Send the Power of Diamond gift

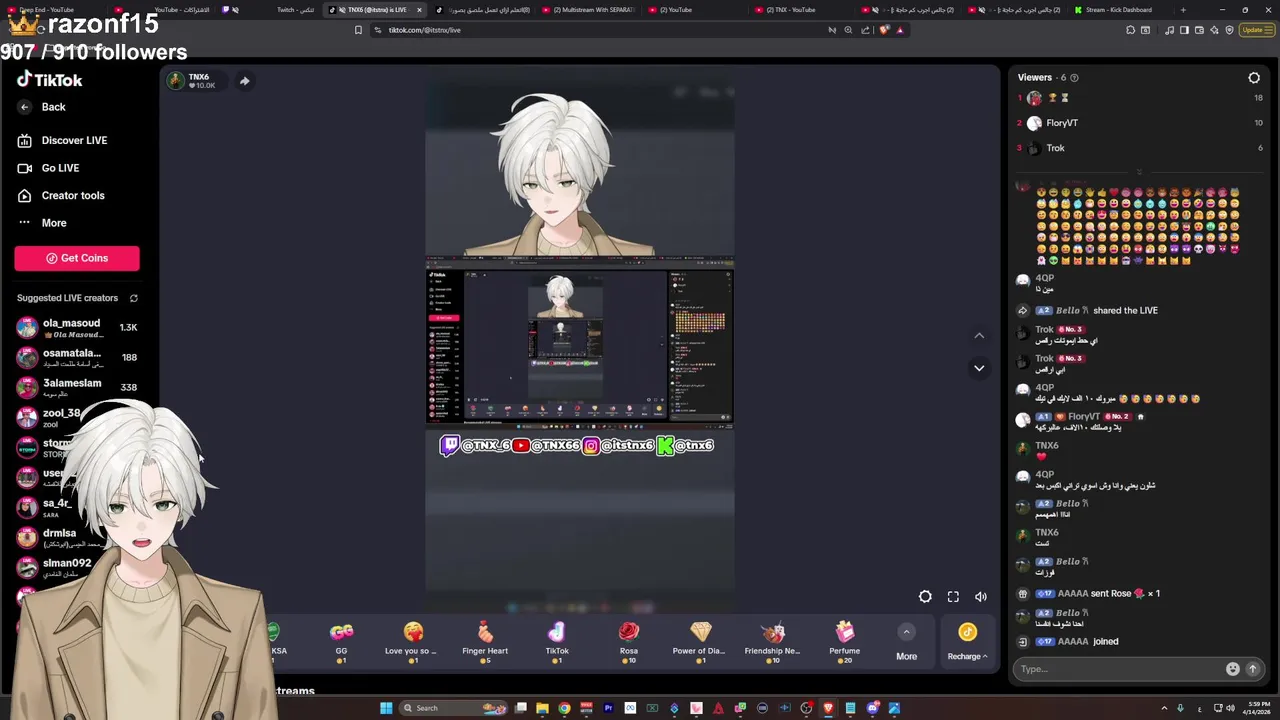point(700,641)
